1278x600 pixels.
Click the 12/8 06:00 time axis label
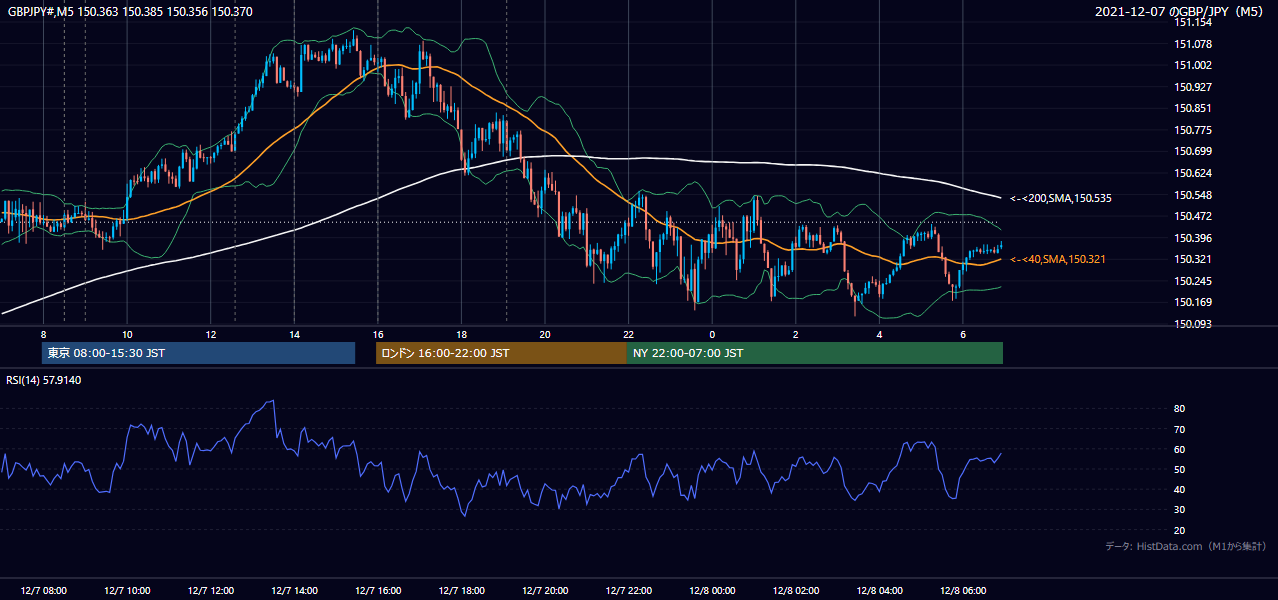point(962,591)
